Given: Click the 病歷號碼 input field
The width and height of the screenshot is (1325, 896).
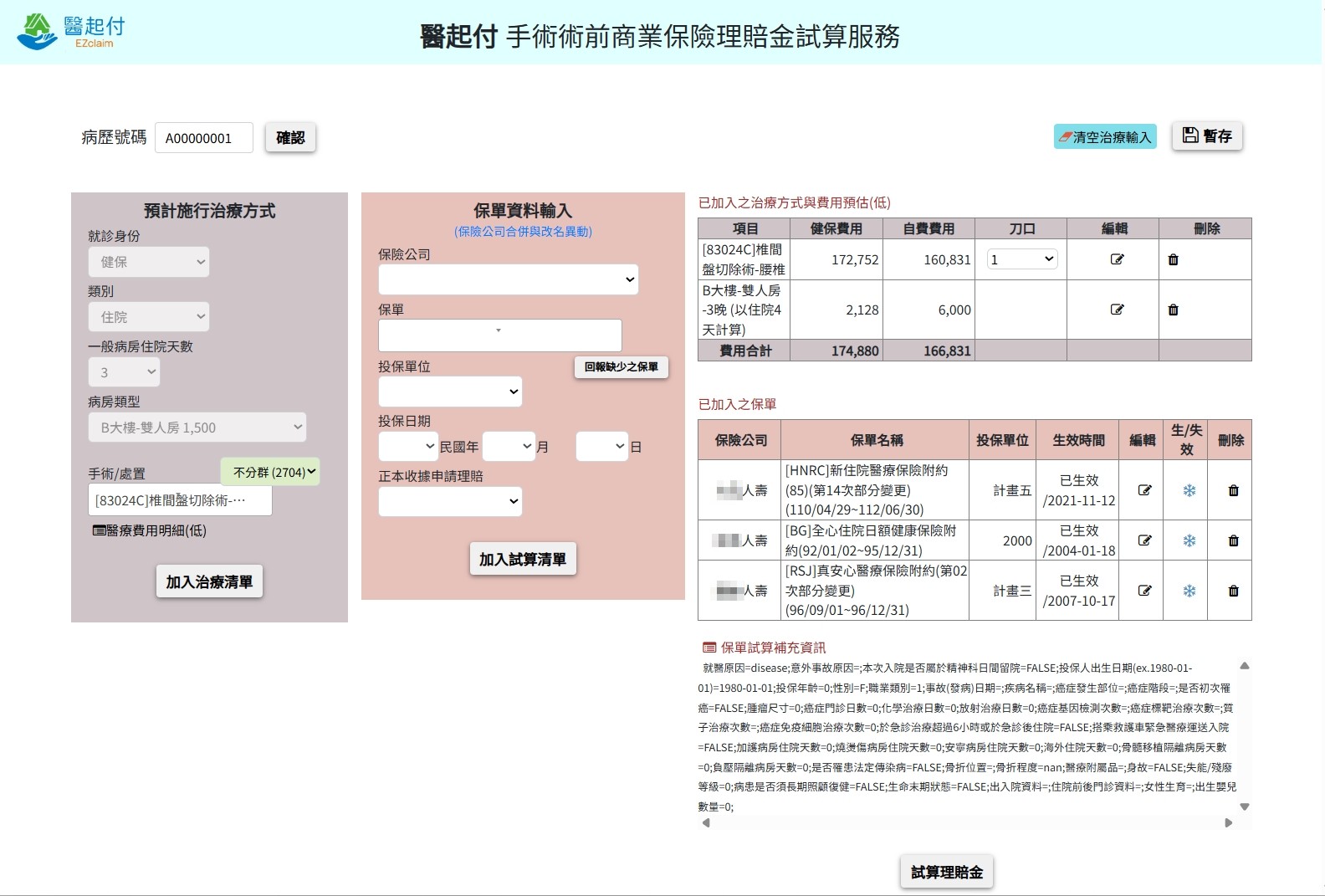Looking at the screenshot, I should point(204,138).
